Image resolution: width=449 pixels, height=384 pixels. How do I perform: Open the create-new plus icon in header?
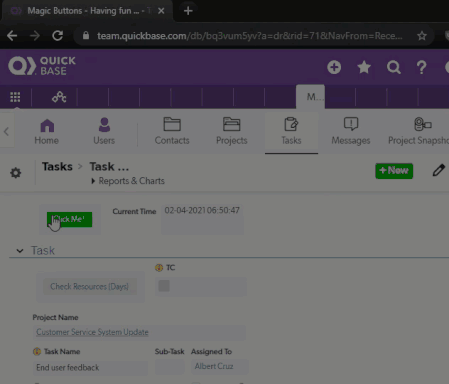(334, 67)
